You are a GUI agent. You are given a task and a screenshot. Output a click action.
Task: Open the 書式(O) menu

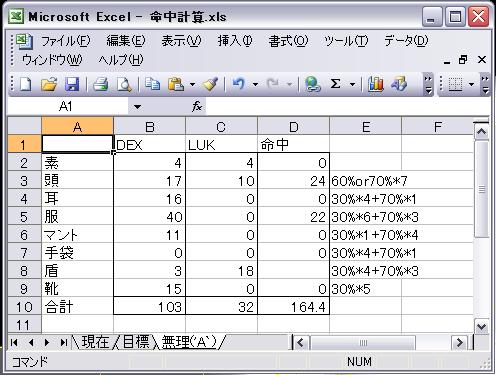pos(288,41)
